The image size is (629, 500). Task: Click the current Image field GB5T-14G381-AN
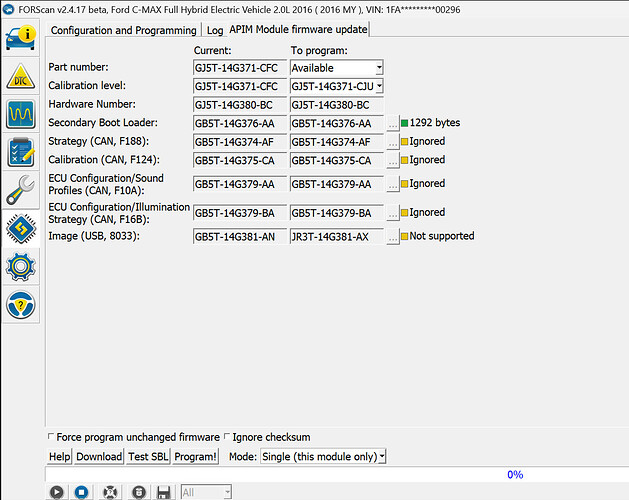[x=239, y=237]
